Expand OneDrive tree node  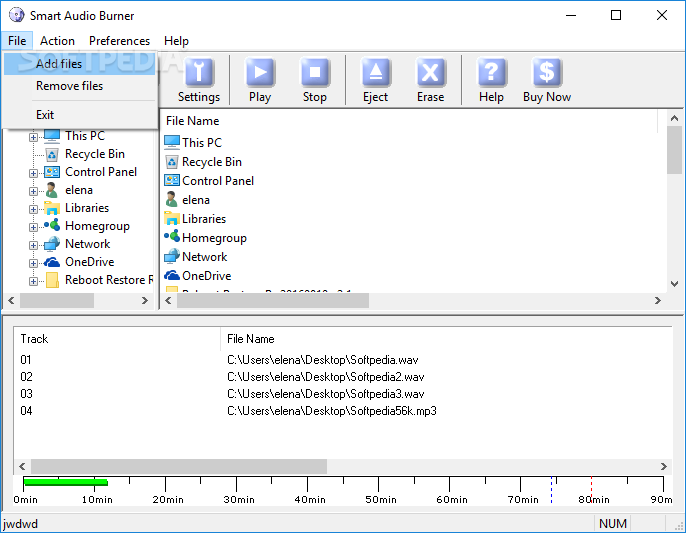pos(33,263)
